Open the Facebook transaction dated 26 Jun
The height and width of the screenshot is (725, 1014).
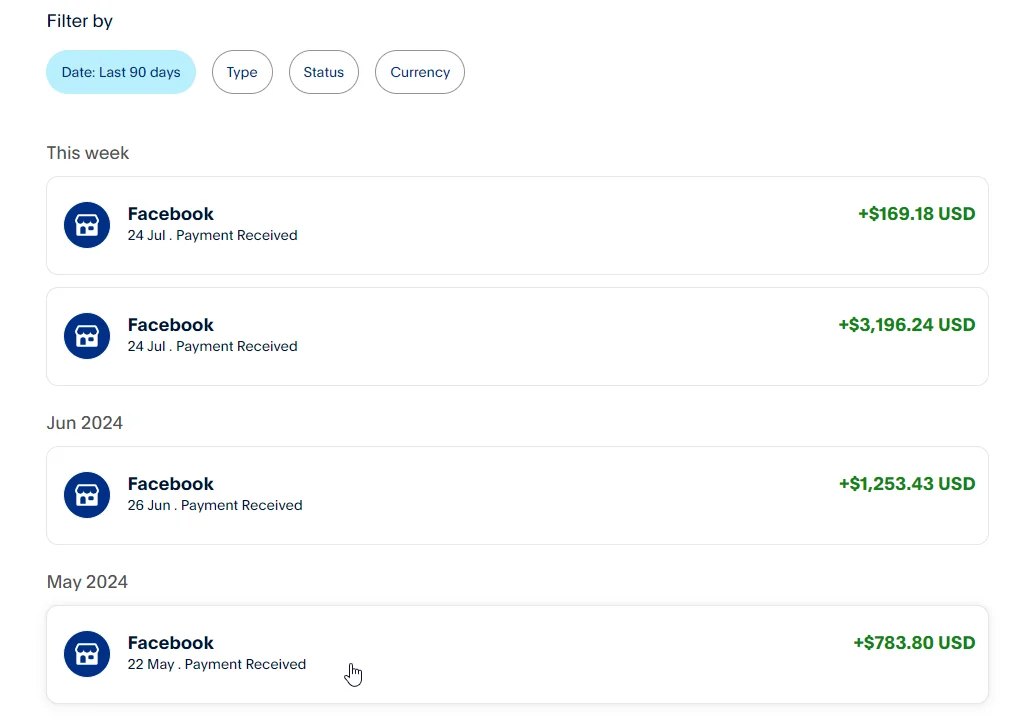pyautogui.click(x=517, y=495)
